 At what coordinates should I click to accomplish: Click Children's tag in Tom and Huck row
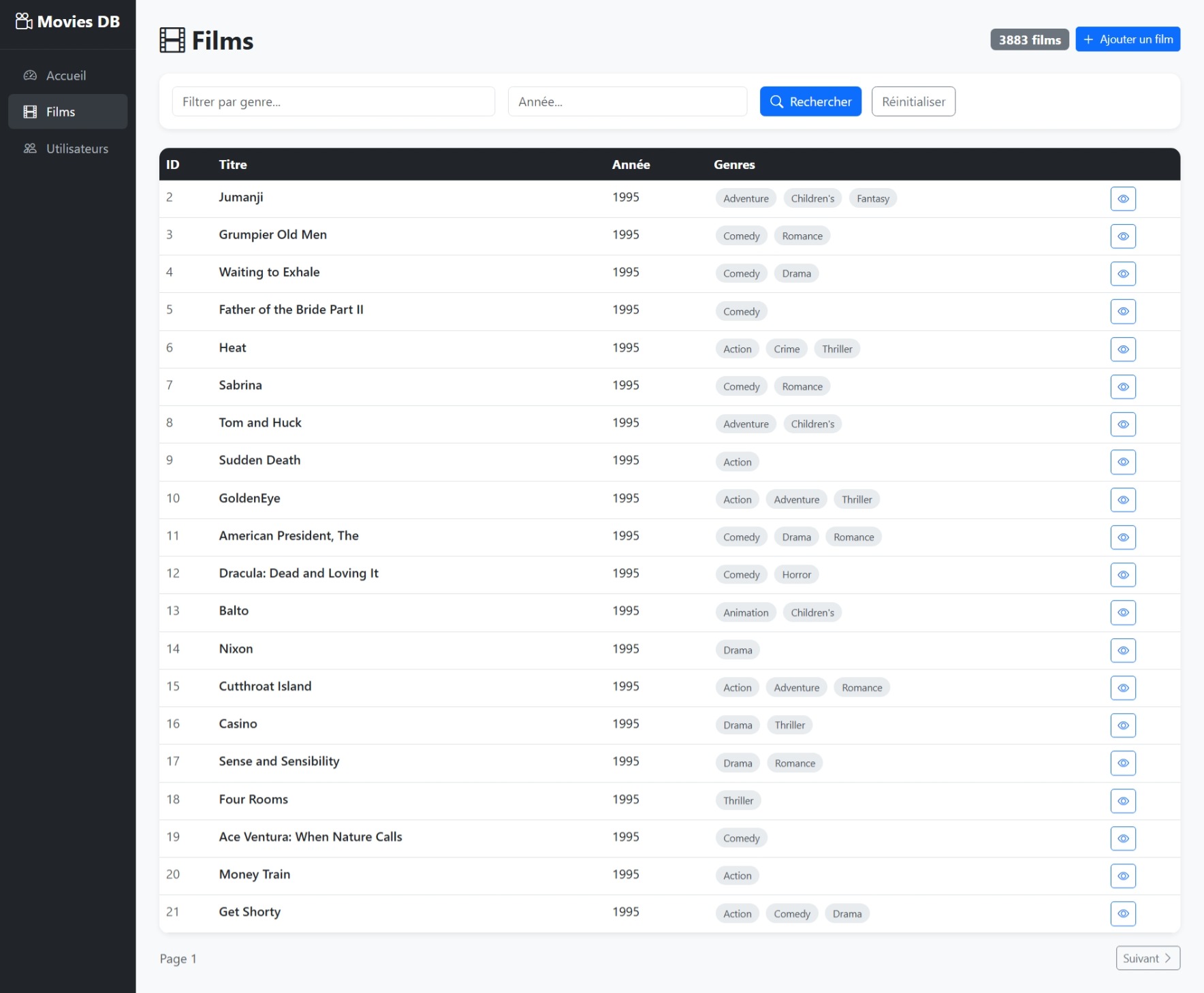coord(812,424)
